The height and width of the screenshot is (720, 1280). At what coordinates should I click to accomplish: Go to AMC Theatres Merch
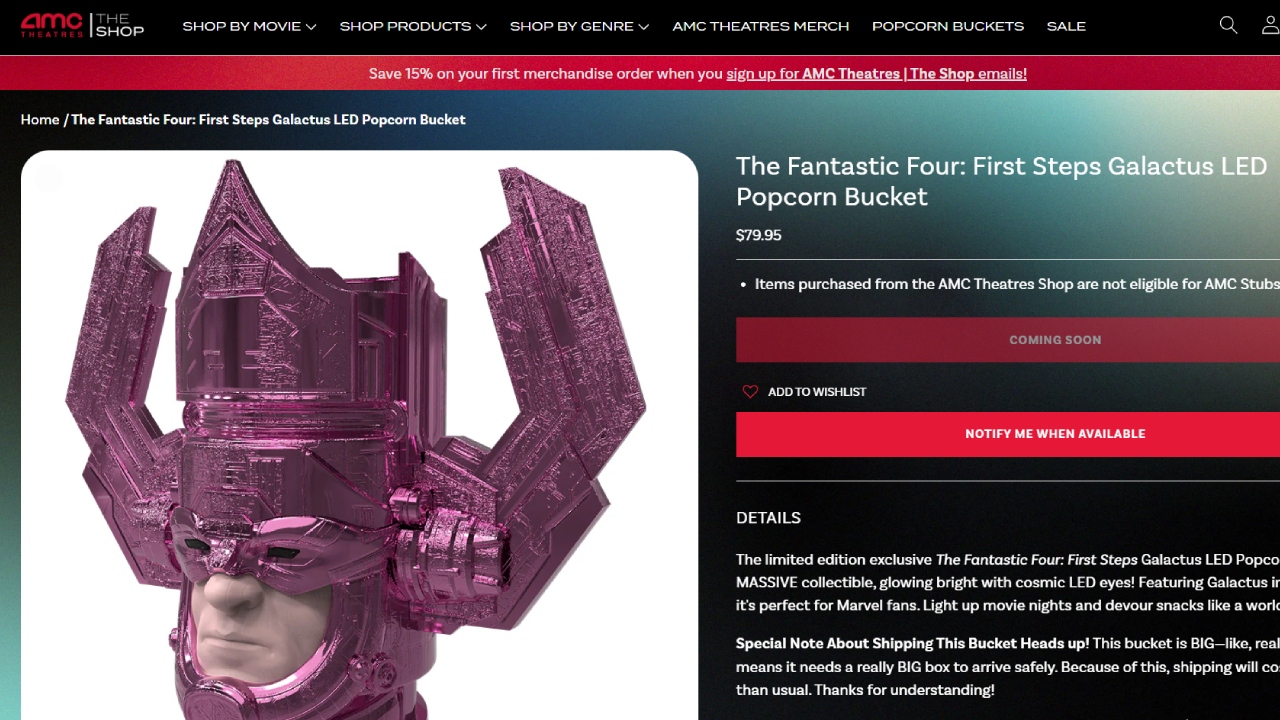[x=761, y=27]
